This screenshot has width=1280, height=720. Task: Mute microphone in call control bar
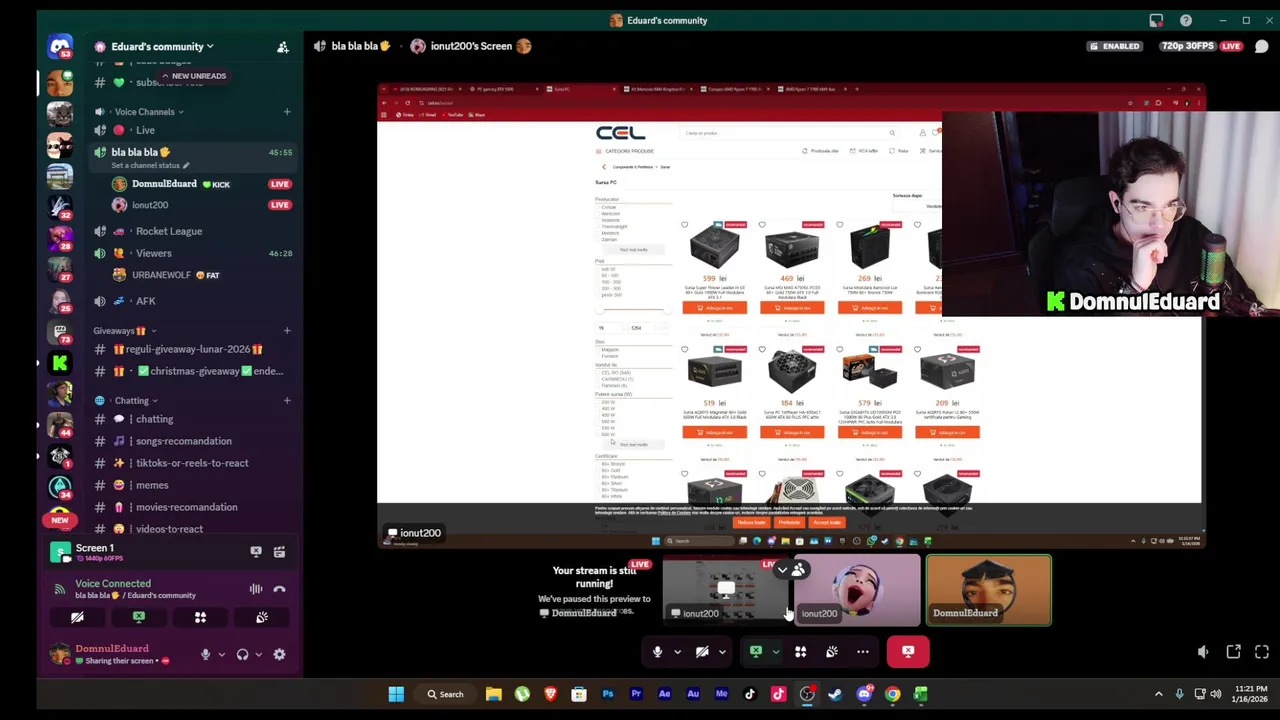point(657,652)
